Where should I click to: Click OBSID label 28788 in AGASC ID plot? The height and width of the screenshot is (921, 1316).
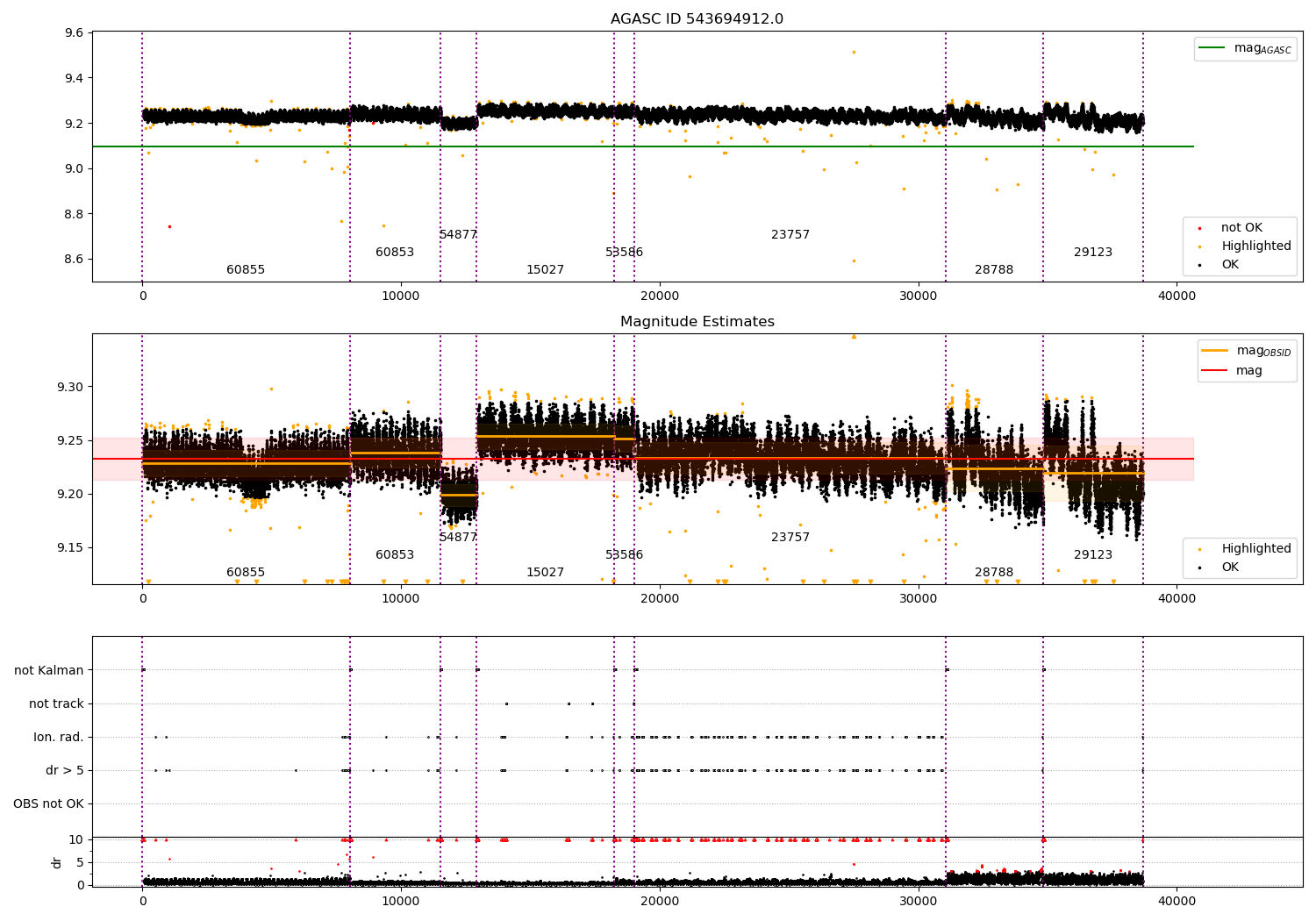click(x=994, y=270)
